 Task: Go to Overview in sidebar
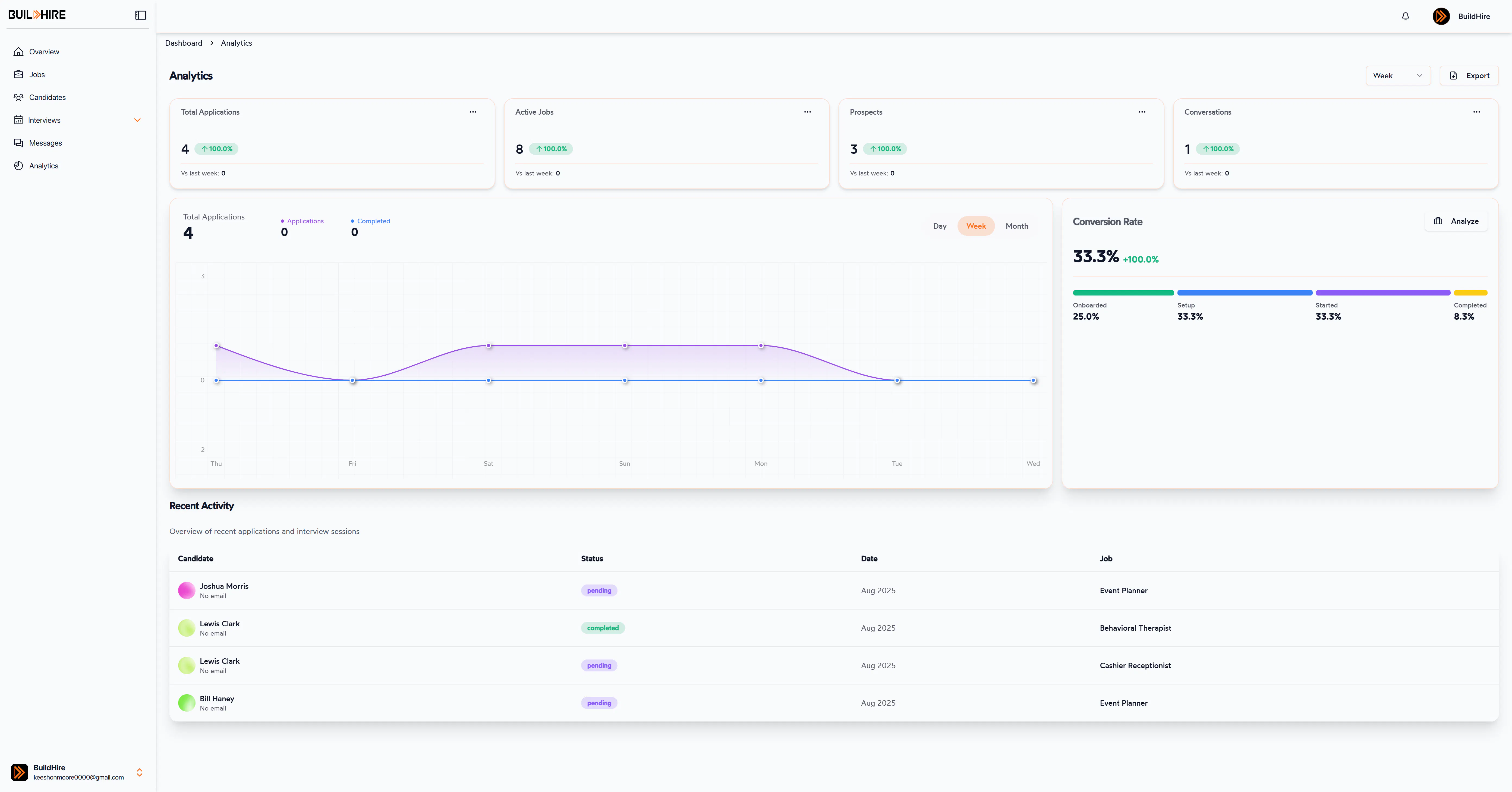44,52
